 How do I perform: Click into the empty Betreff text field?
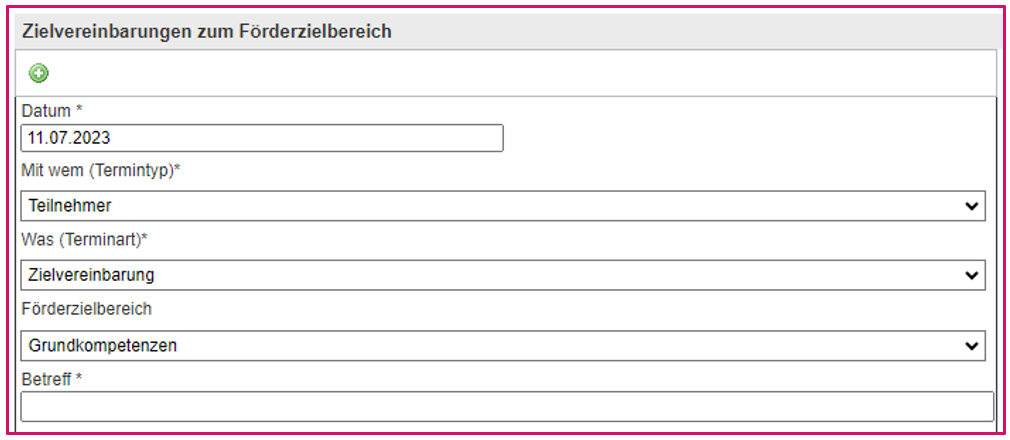pos(508,407)
